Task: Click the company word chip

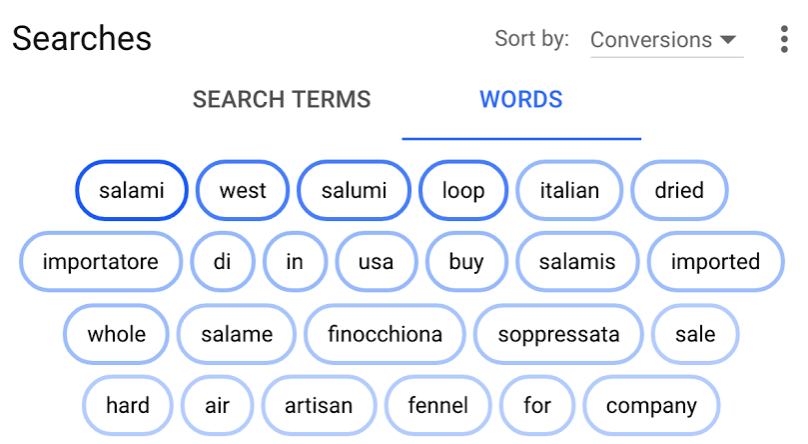Action: (x=651, y=405)
